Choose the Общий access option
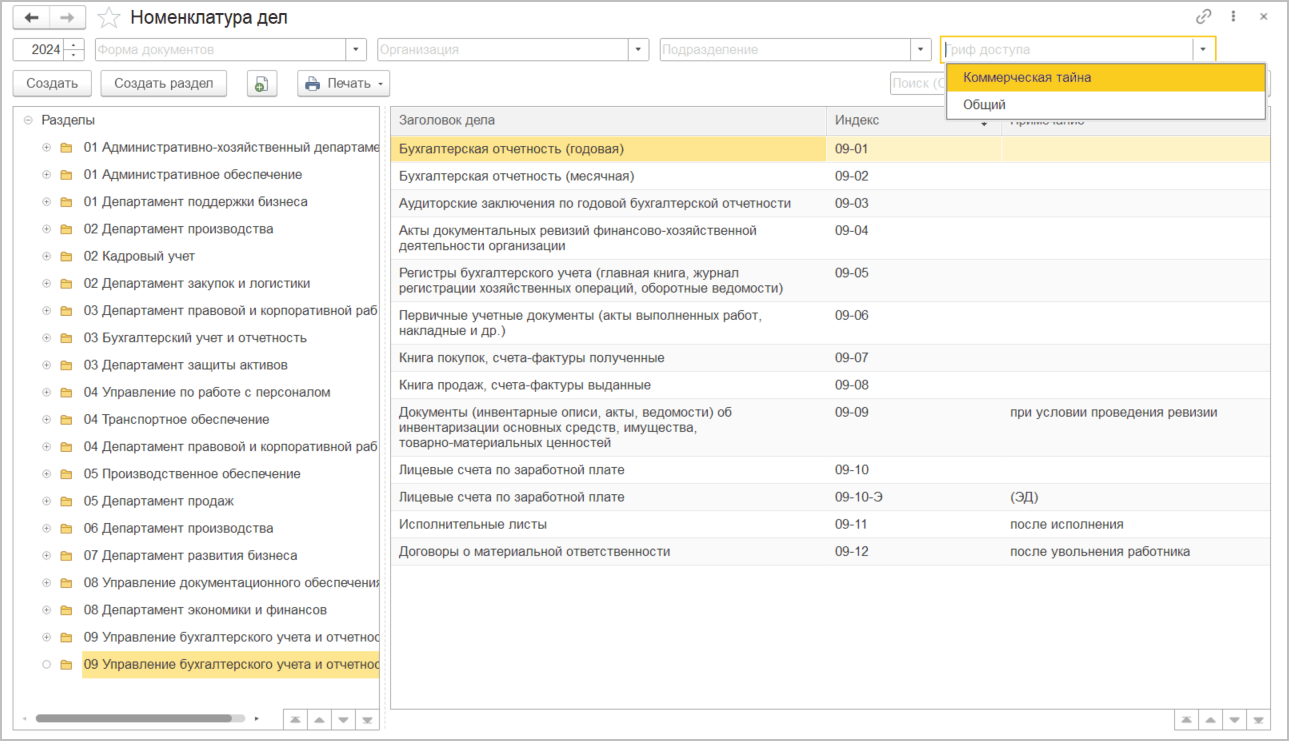The height and width of the screenshot is (741, 1289). click(x=985, y=105)
